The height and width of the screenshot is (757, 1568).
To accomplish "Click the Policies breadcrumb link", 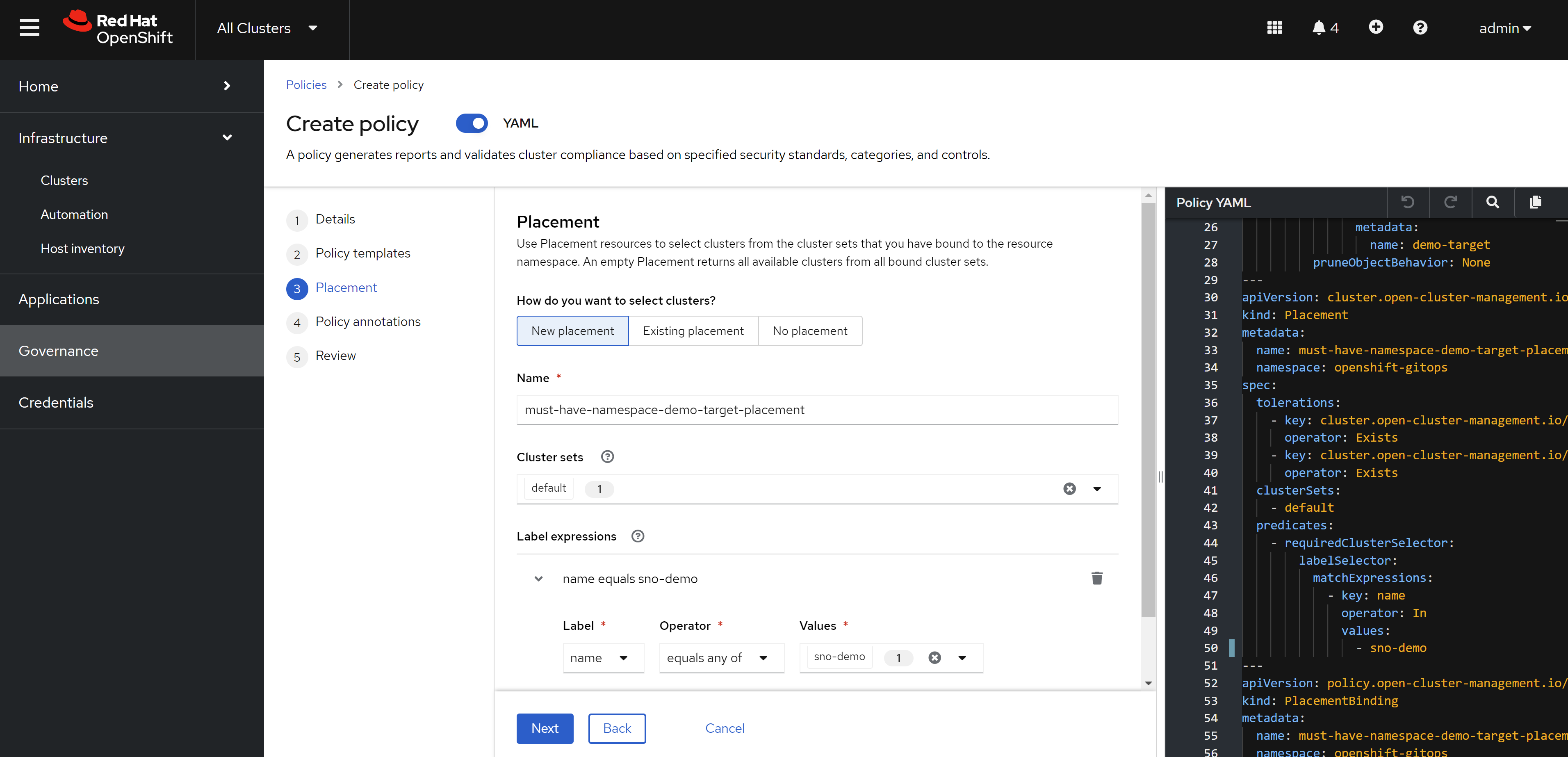I will 306,84.
